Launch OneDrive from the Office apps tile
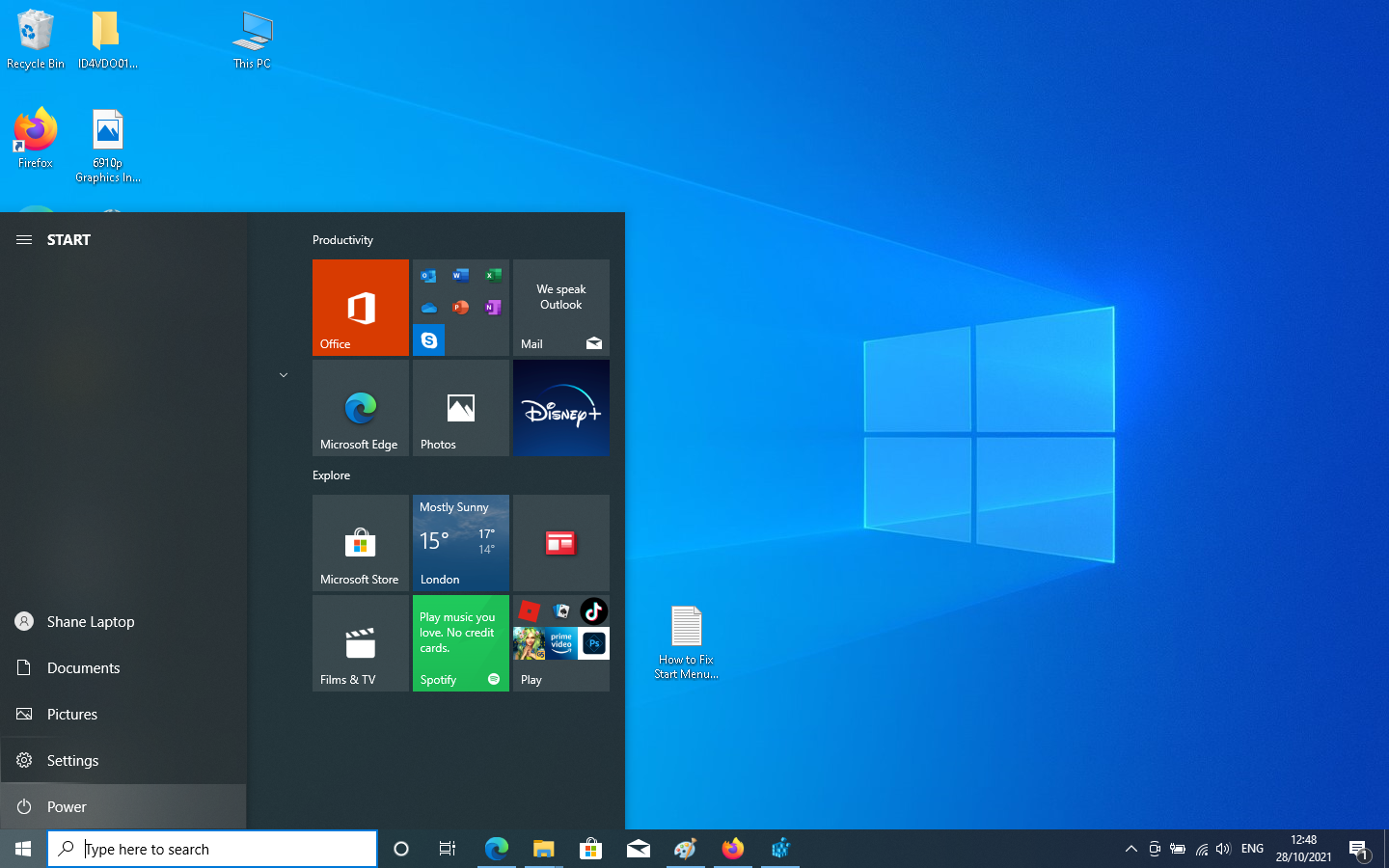This screenshot has height=868, width=1389. (428, 308)
